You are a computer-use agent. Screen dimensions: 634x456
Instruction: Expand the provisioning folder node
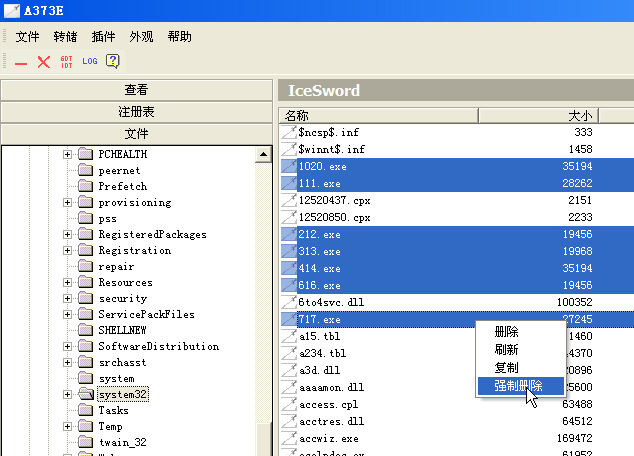(x=68, y=203)
